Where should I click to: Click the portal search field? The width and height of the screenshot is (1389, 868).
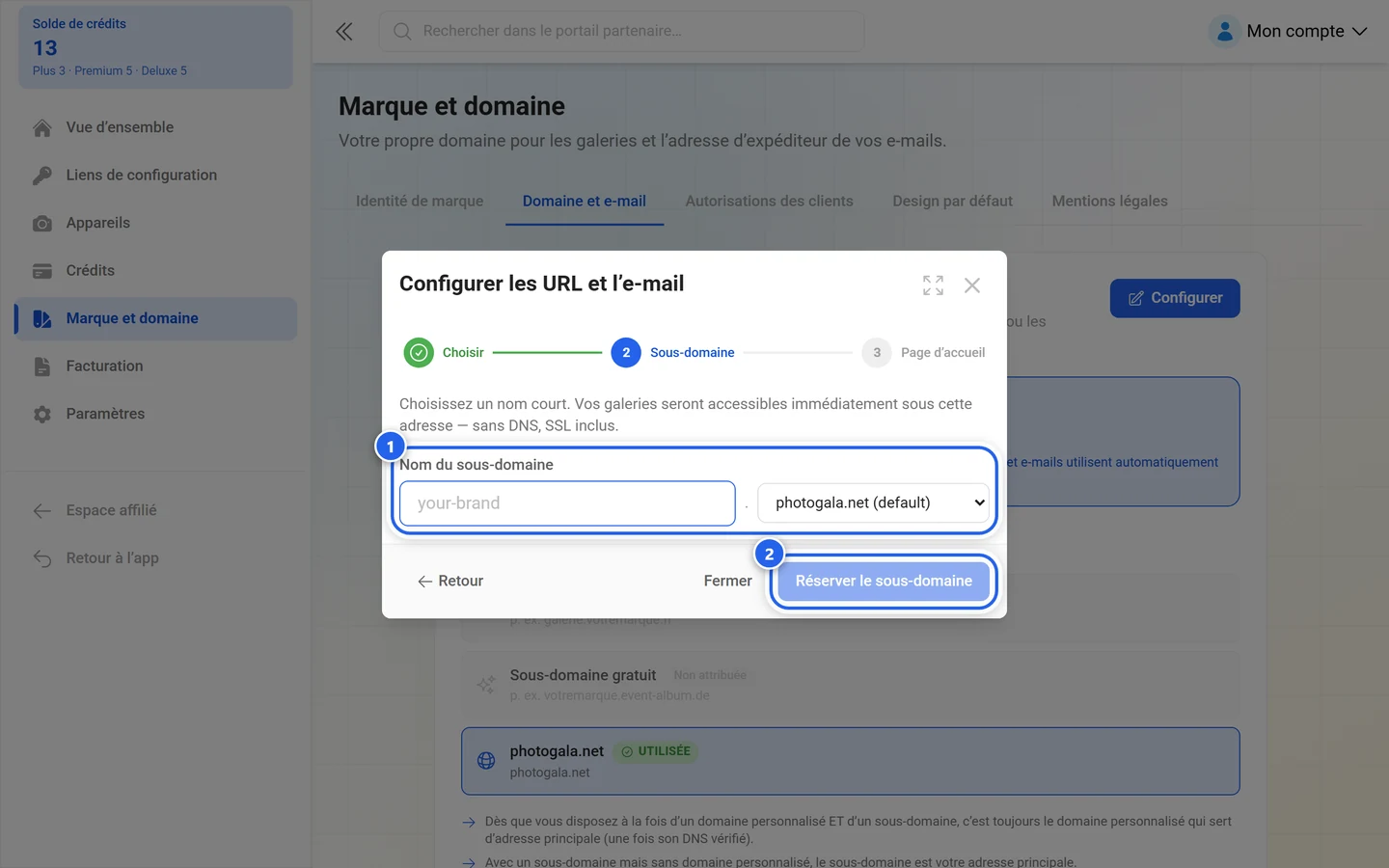tap(621, 32)
